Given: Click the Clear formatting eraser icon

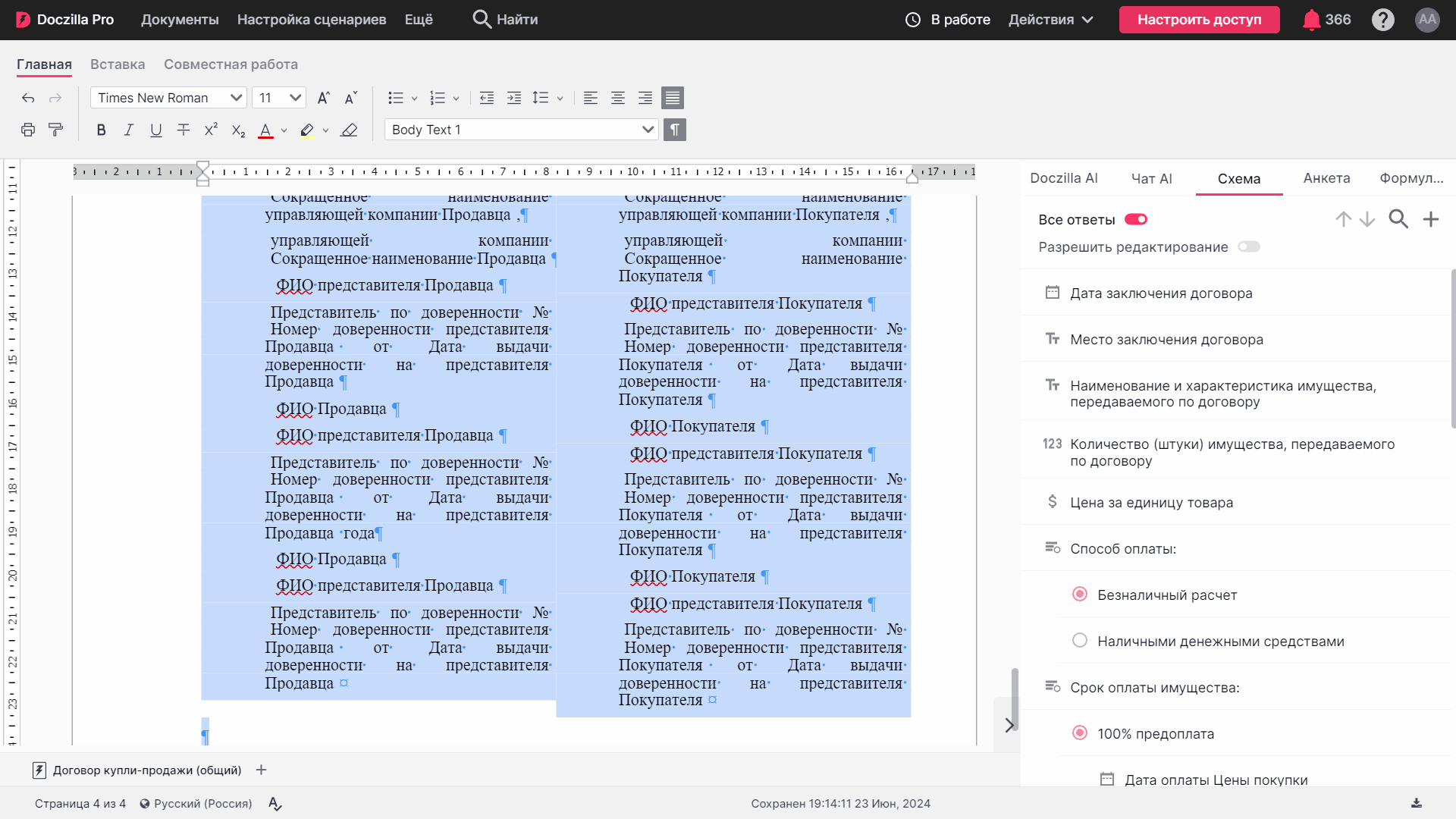Looking at the screenshot, I should (349, 130).
